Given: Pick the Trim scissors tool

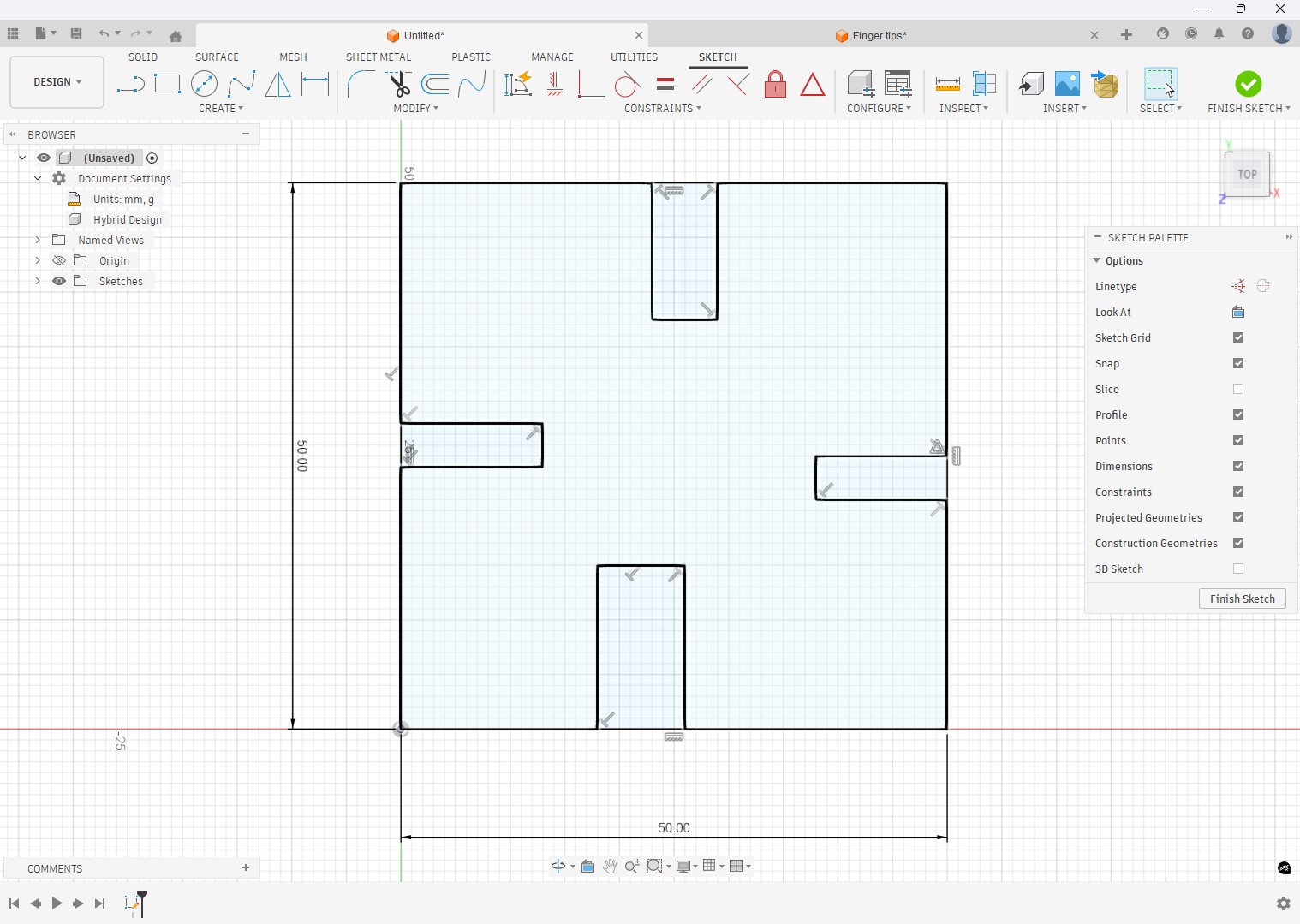Looking at the screenshot, I should [399, 84].
